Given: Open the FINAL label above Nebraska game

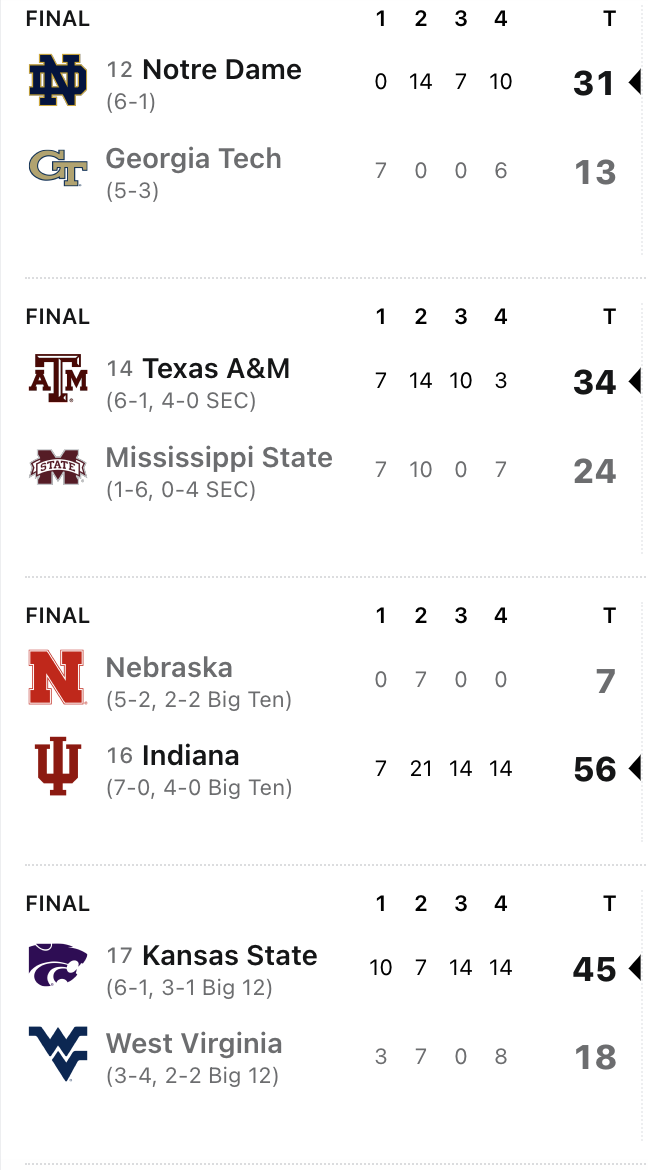Looking at the screenshot, I should (57, 616).
